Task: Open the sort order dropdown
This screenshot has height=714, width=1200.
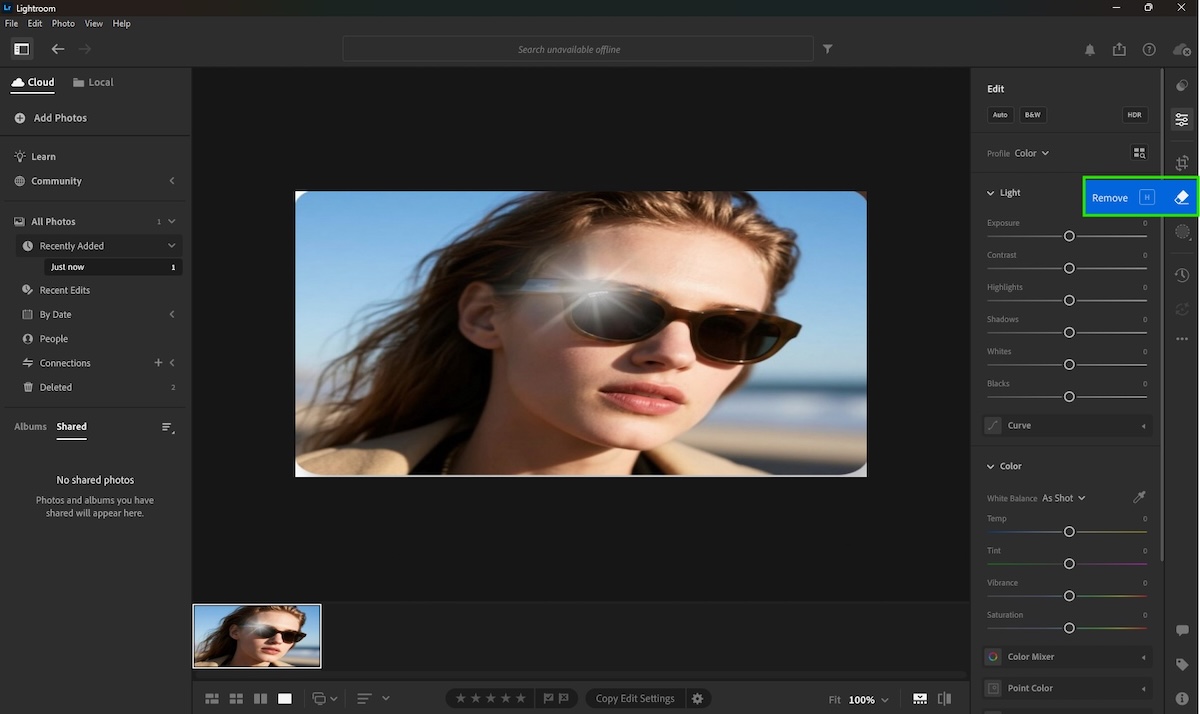Action: [373, 698]
